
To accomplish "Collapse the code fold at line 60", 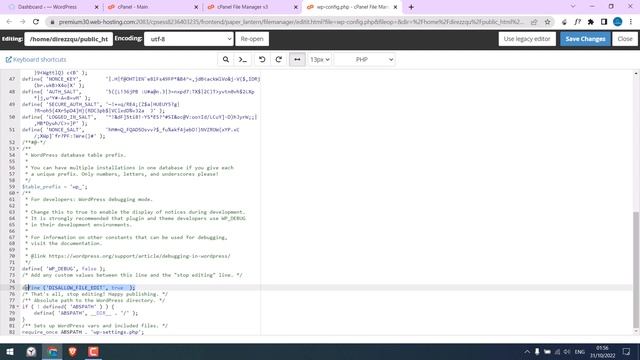I will coord(17,193).
